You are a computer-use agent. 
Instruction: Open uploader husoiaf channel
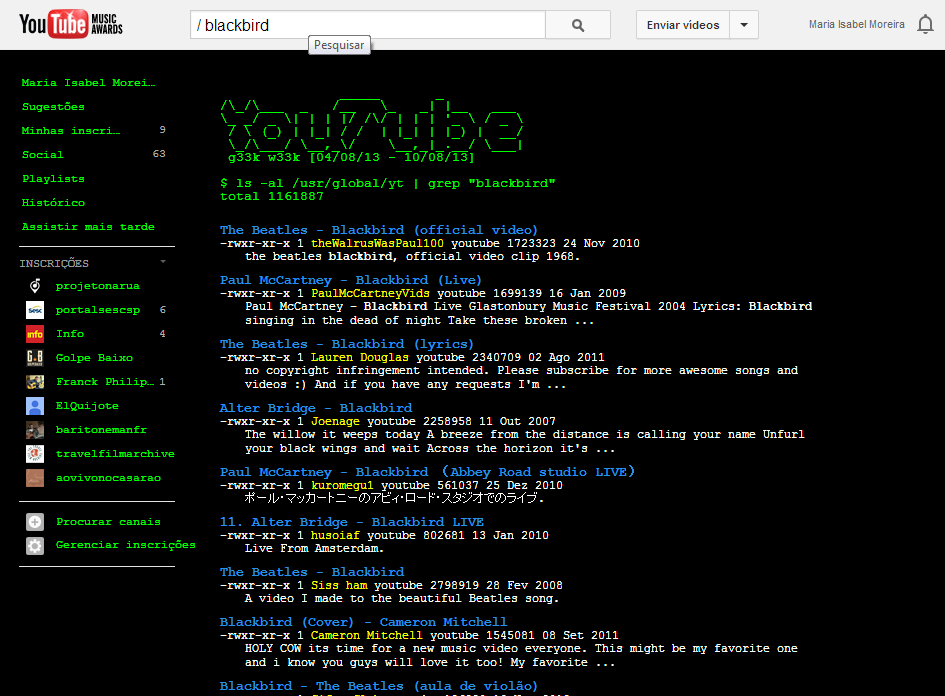(x=335, y=535)
